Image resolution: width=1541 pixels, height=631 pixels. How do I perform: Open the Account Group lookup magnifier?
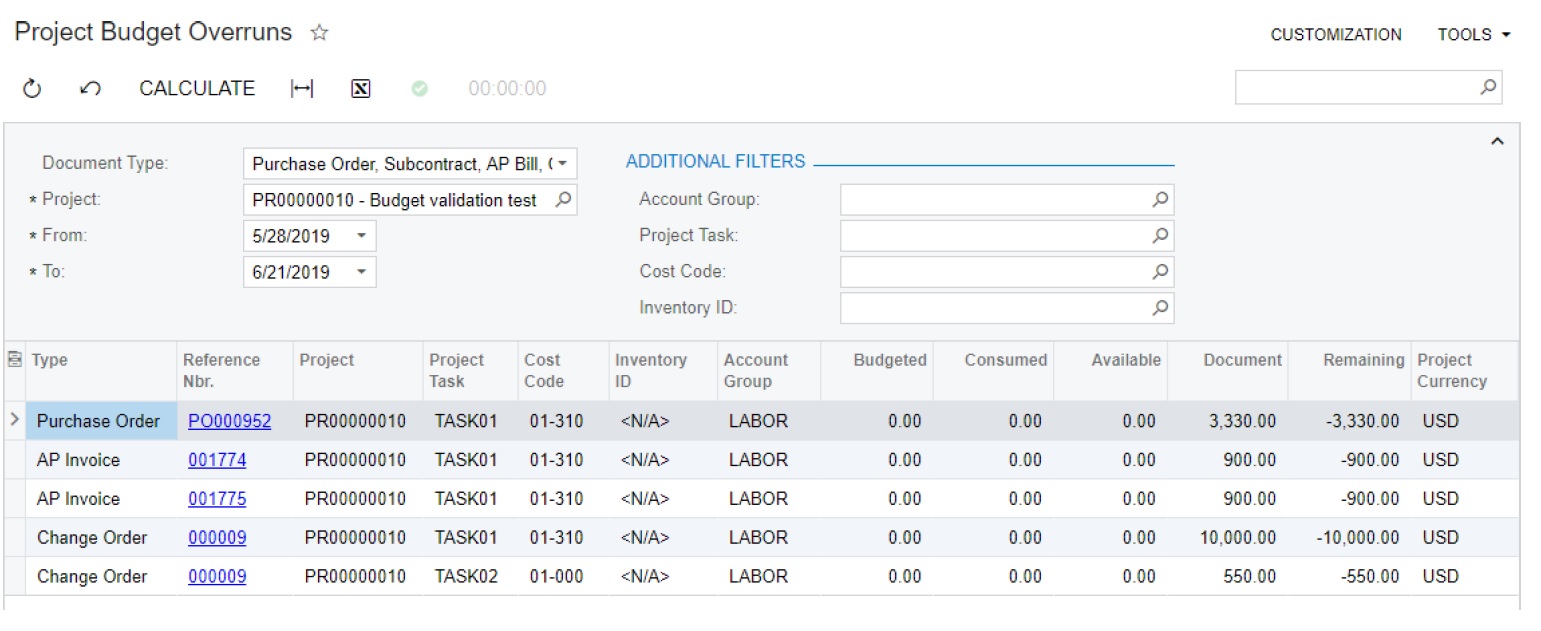coord(1159,199)
